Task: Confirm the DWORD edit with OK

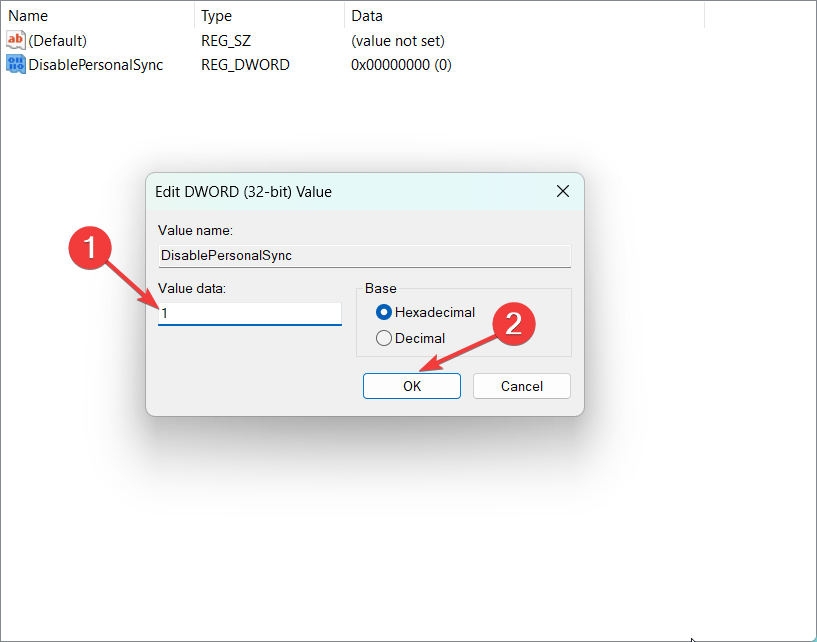Action: (412, 386)
